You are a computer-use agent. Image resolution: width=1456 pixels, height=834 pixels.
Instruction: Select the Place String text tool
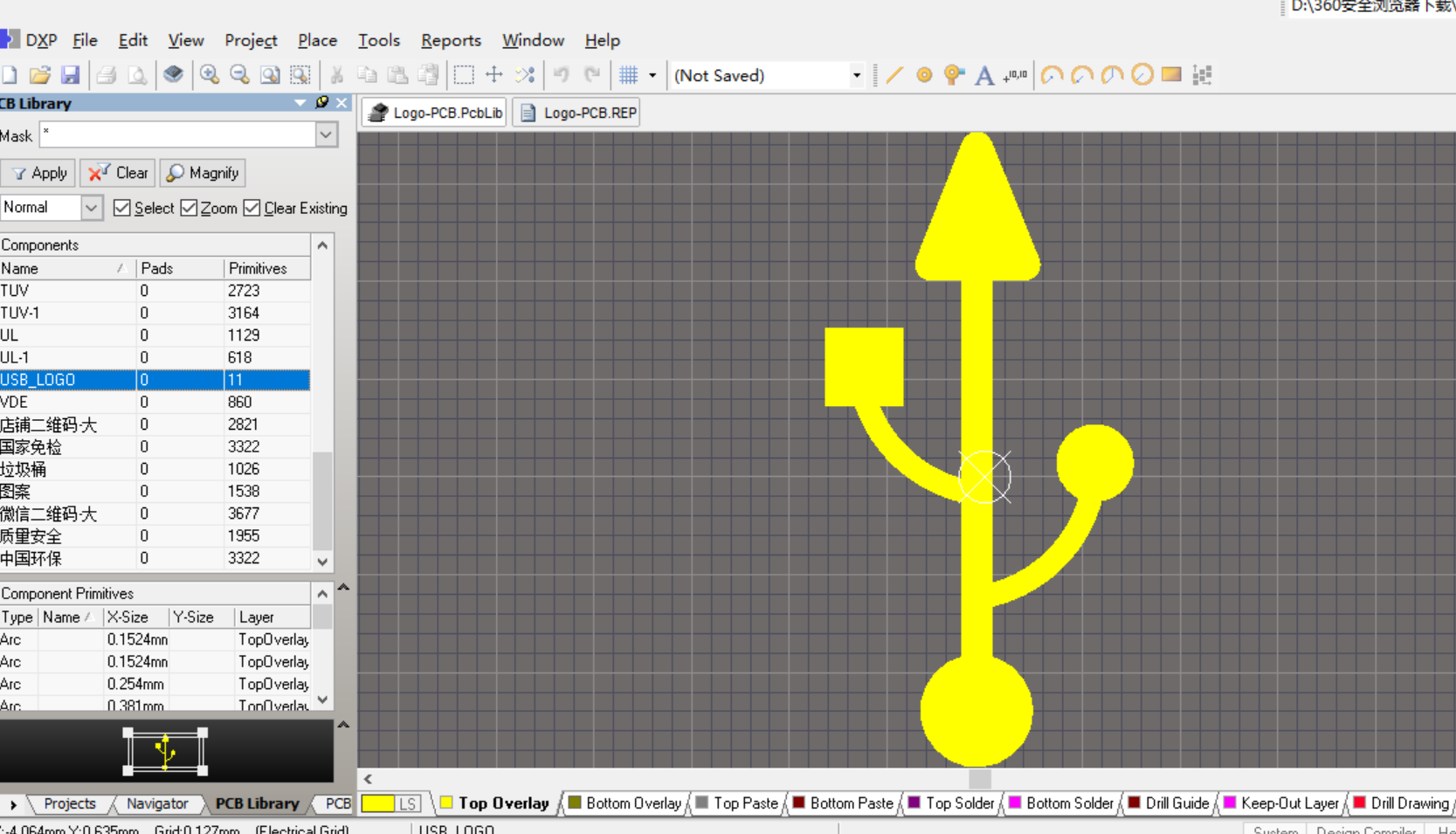click(984, 75)
